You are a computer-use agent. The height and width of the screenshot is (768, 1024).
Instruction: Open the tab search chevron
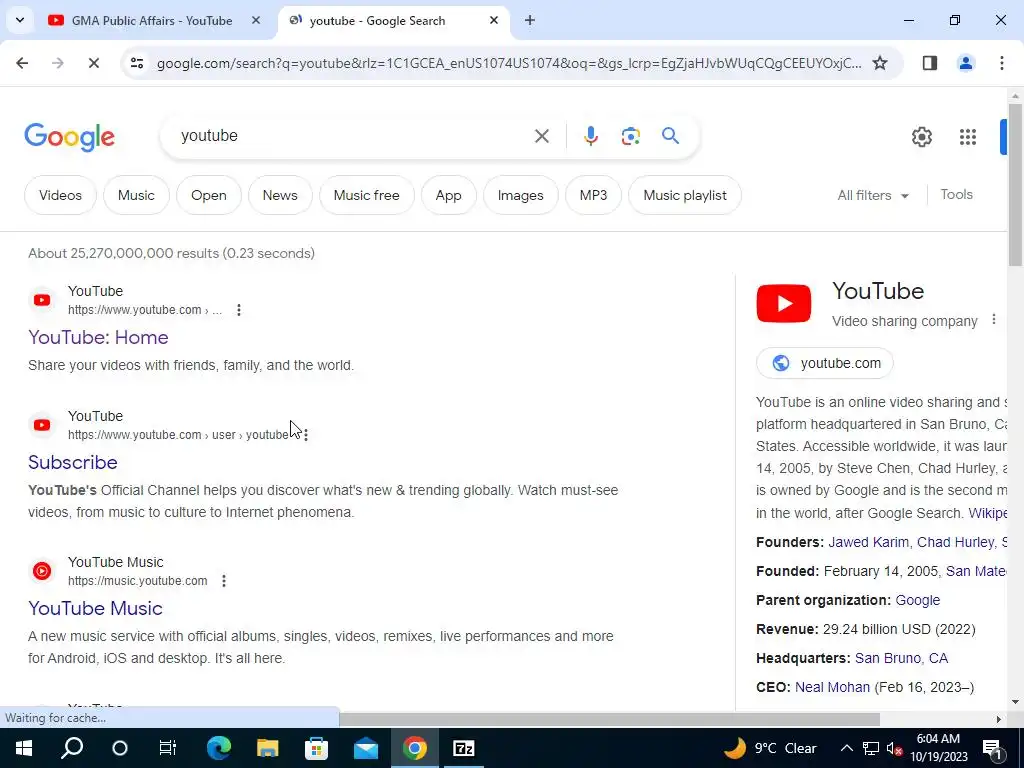point(20,20)
